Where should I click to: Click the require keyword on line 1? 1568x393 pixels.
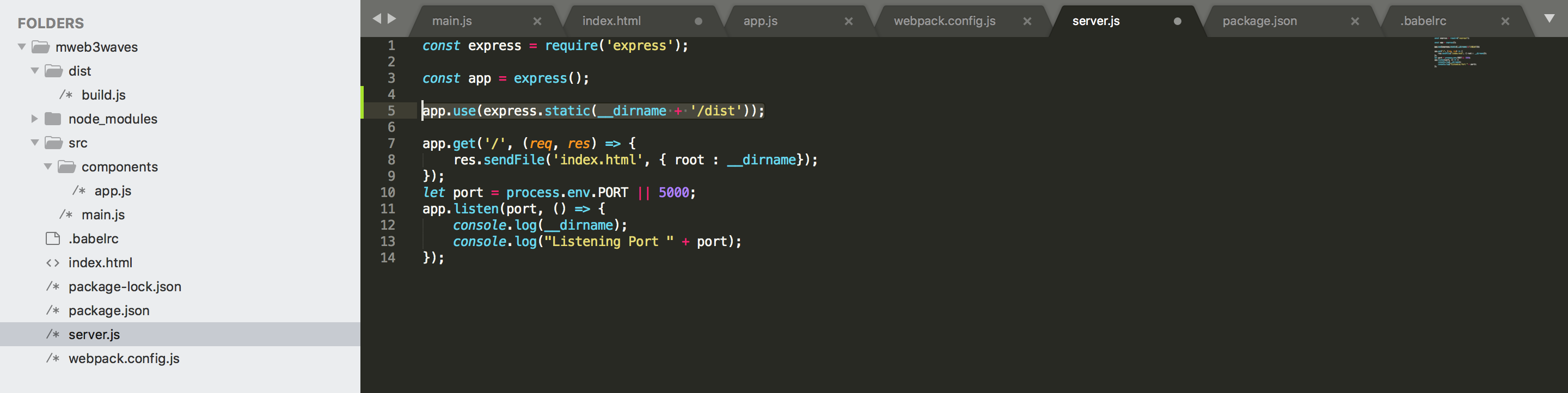(571, 46)
